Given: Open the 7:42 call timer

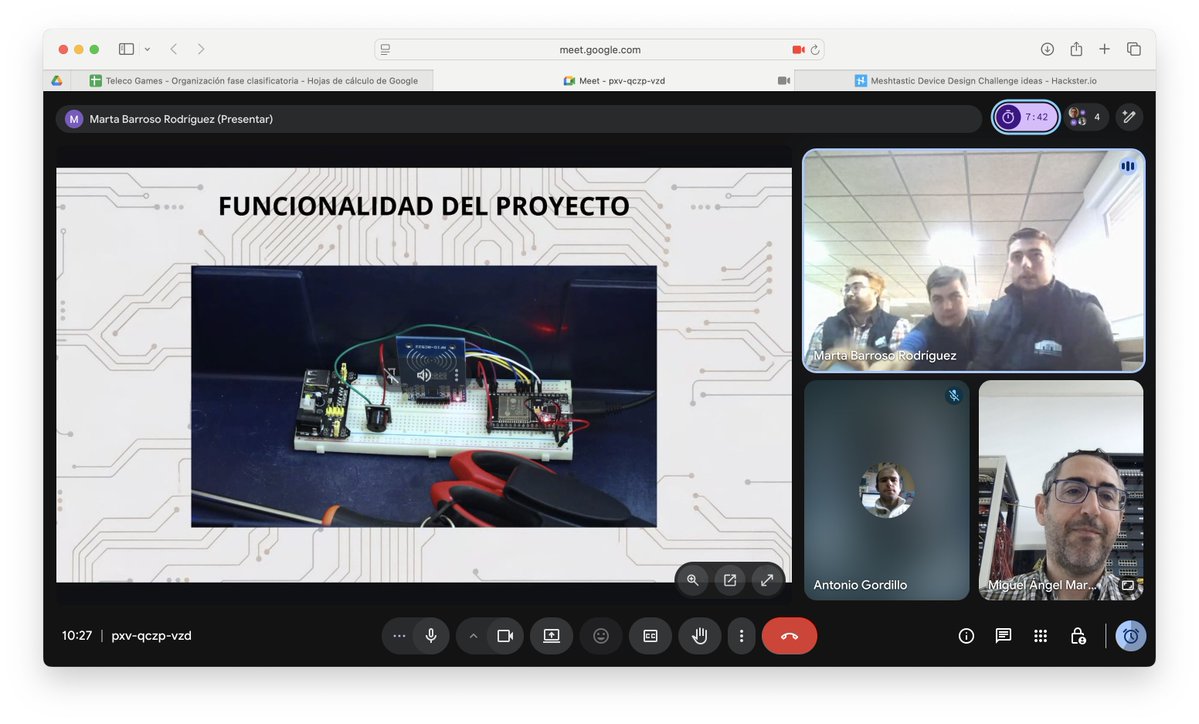Looking at the screenshot, I should (x=1025, y=117).
